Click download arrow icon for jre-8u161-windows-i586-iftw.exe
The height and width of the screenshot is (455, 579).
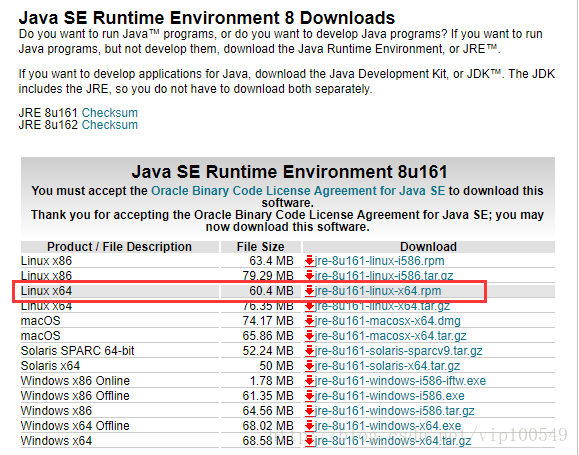(309, 381)
